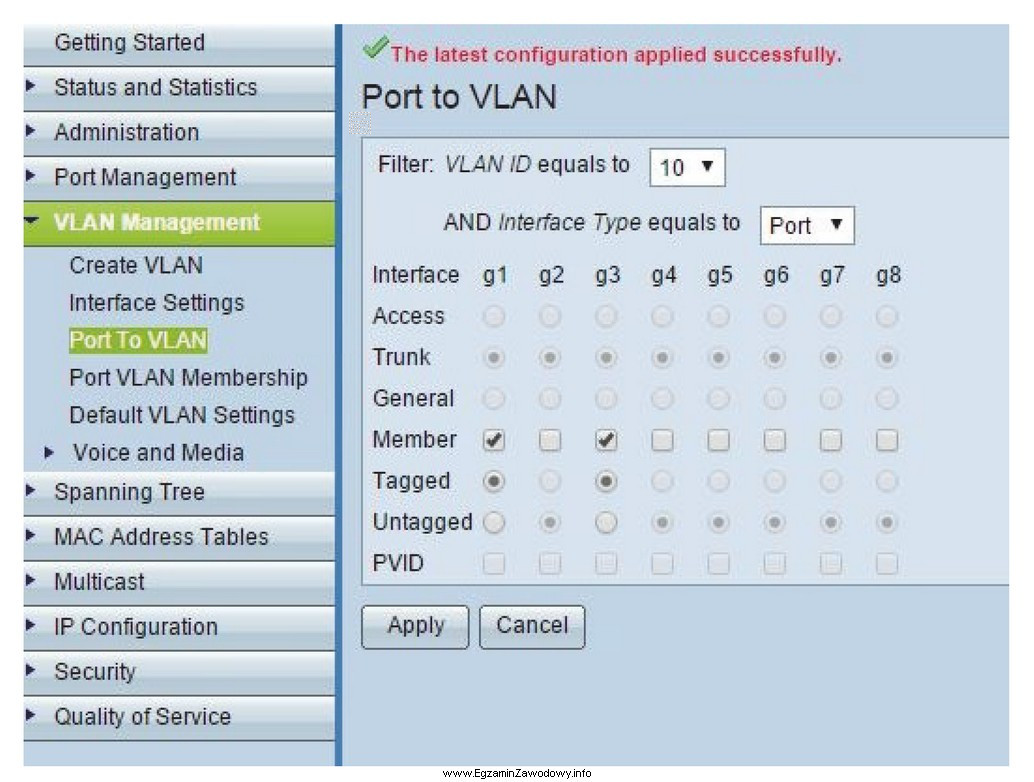Open Default VLAN Settings page
The width and height of the screenshot is (1034, 782).
coord(182,415)
